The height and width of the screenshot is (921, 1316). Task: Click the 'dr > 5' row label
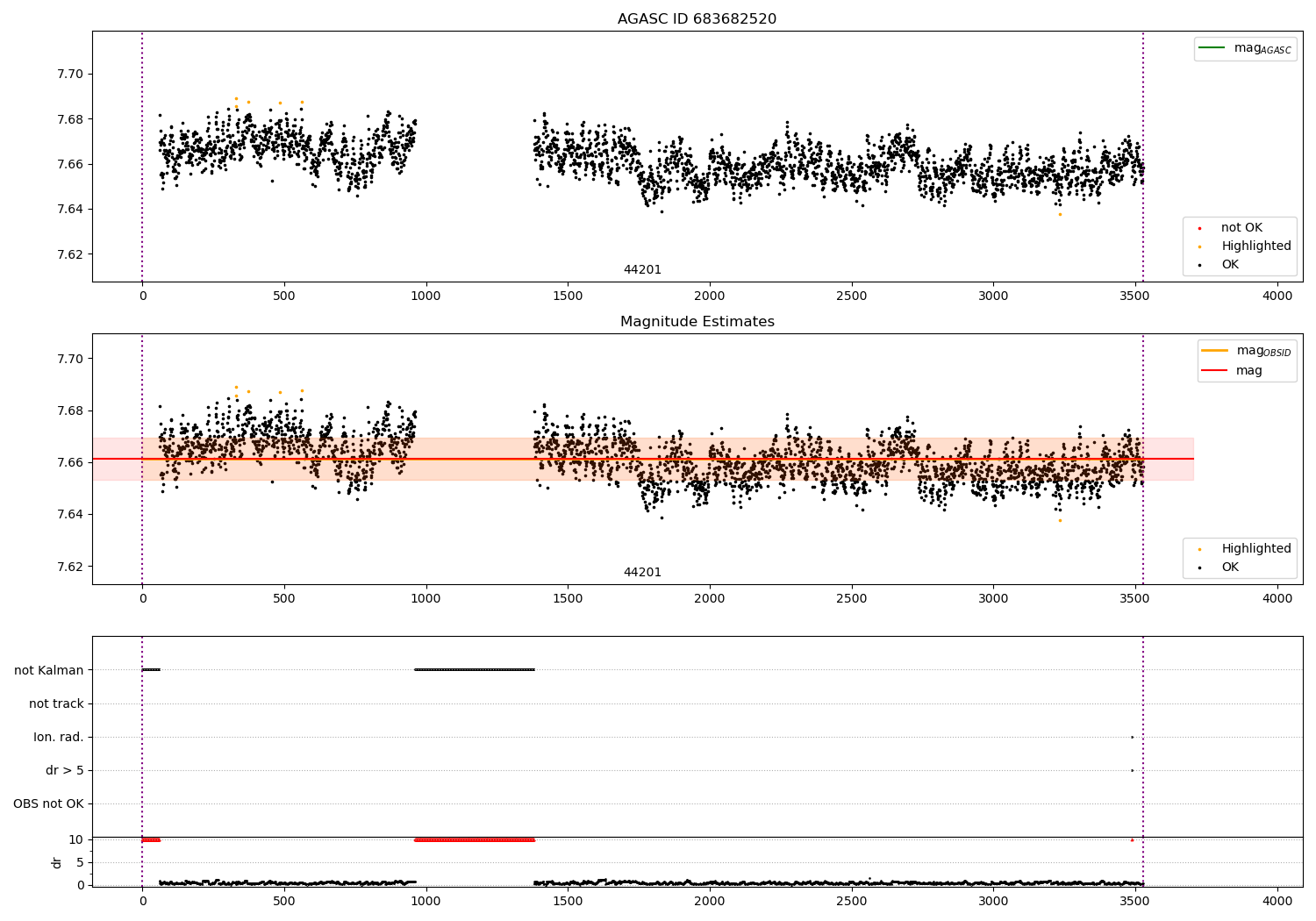point(65,770)
